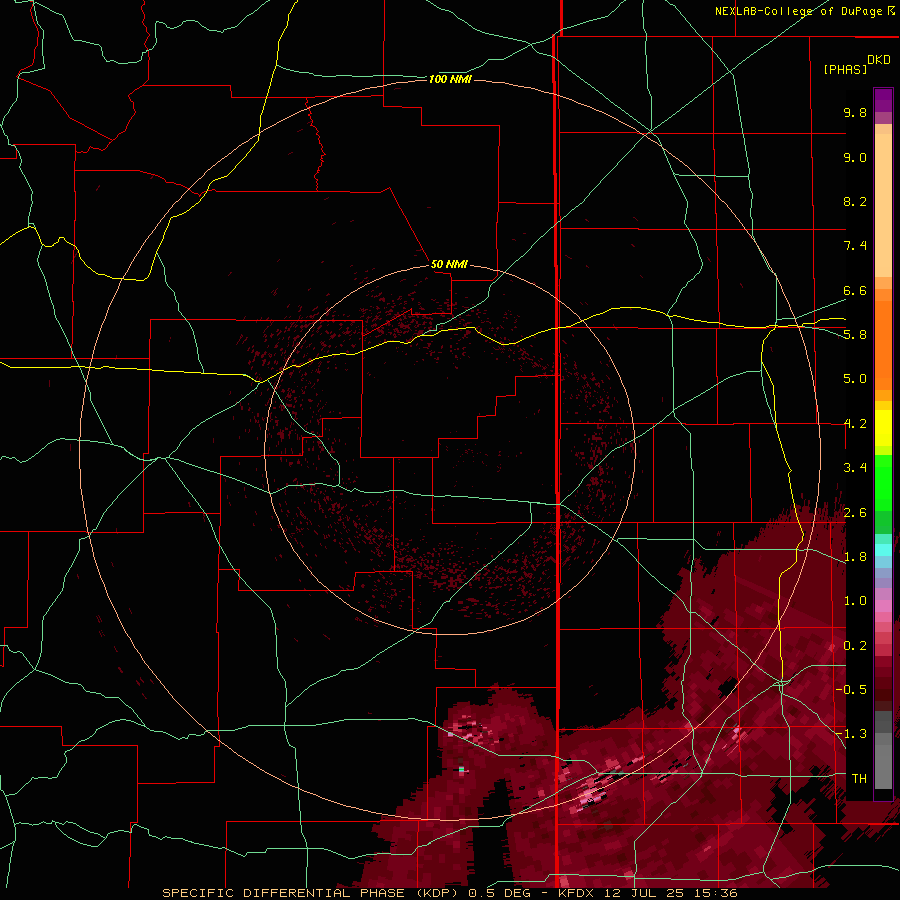The width and height of the screenshot is (900, 900).
Task: Pick the orange segment of the color bar
Action: [883, 345]
